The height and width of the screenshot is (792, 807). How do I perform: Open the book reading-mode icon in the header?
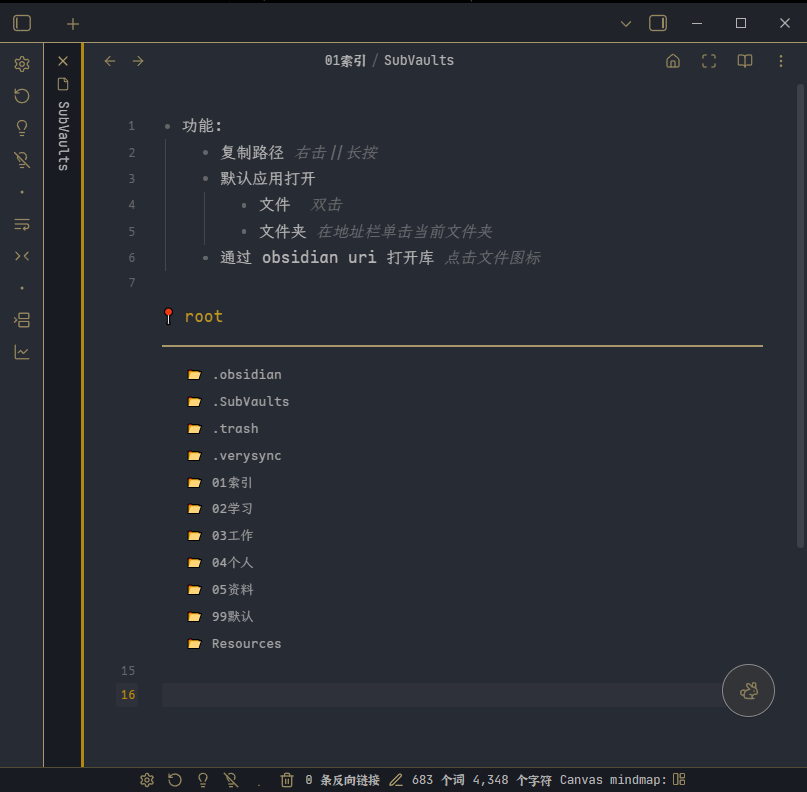tap(744, 61)
